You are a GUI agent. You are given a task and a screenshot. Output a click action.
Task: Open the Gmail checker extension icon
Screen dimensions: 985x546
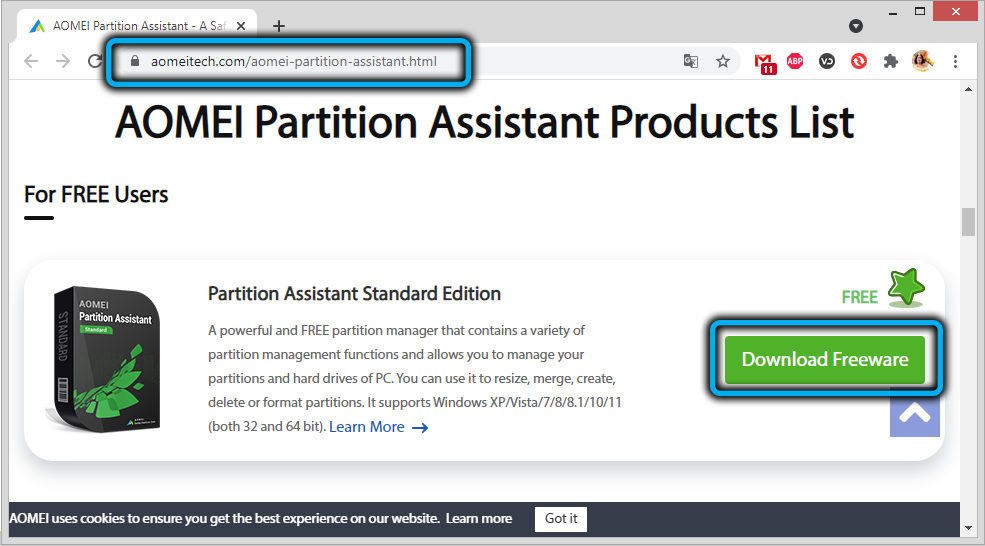765,62
